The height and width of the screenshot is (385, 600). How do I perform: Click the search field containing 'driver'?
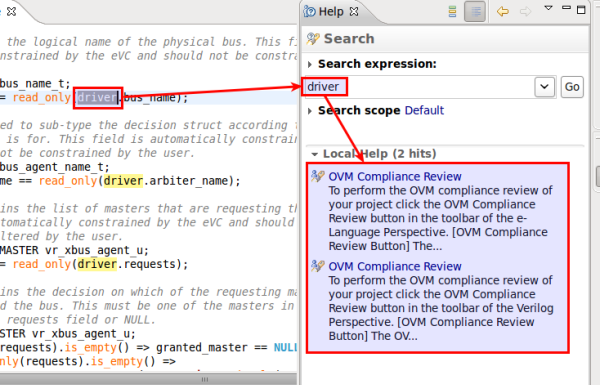(x=419, y=87)
